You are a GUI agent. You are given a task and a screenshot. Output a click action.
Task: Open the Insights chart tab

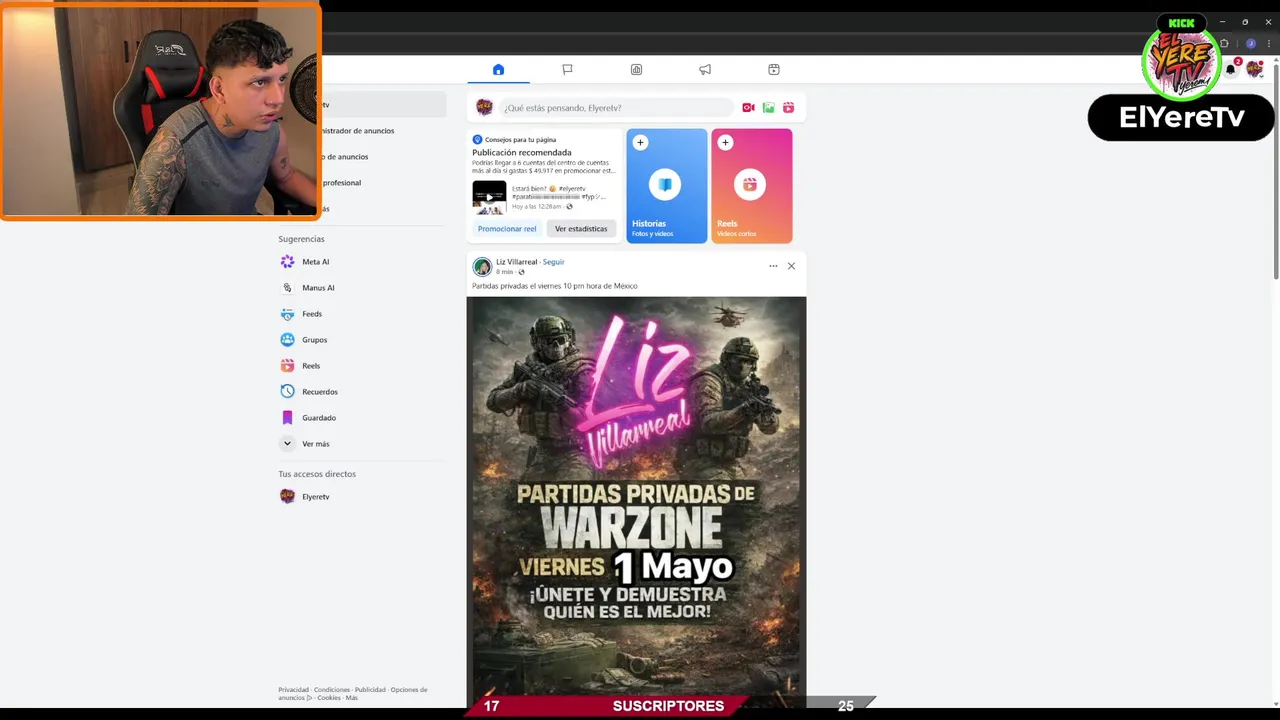click(636, 69)
